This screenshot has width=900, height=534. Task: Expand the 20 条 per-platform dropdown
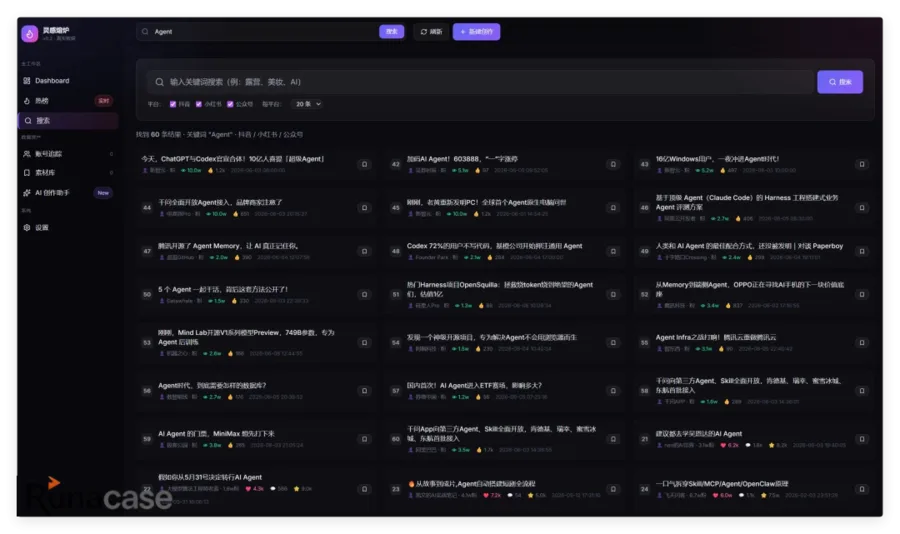click(x=308, y=104)
